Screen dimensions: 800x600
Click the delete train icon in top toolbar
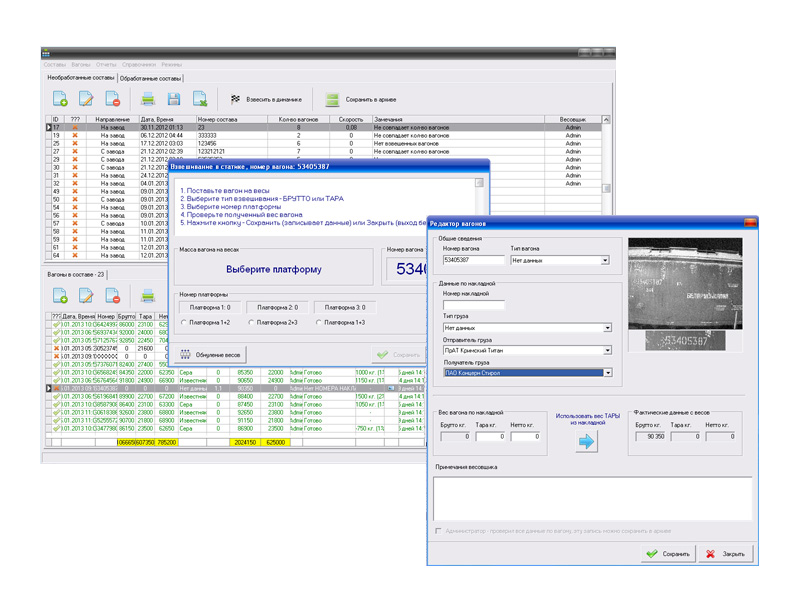pyautogui.click(x=113, y=98)
